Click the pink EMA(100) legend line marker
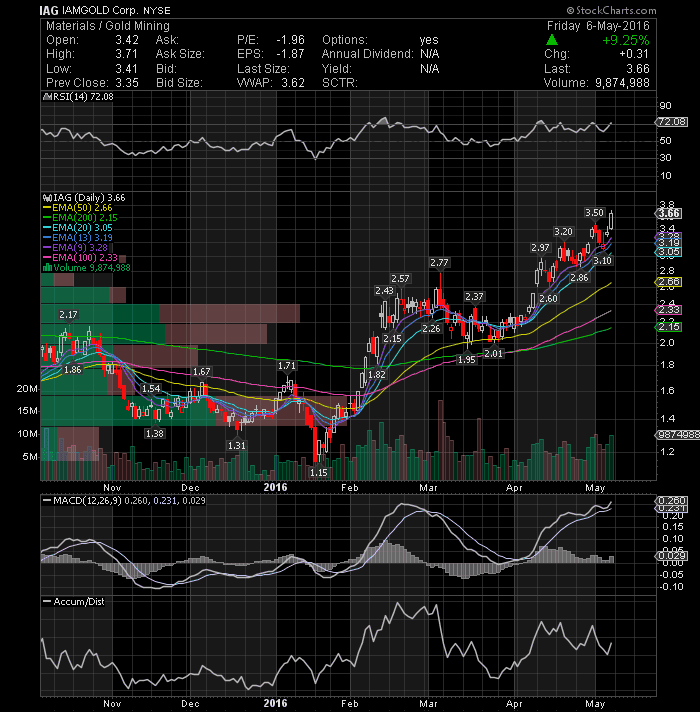This screenshot has width=700, height=712. [x=47, y=257]
